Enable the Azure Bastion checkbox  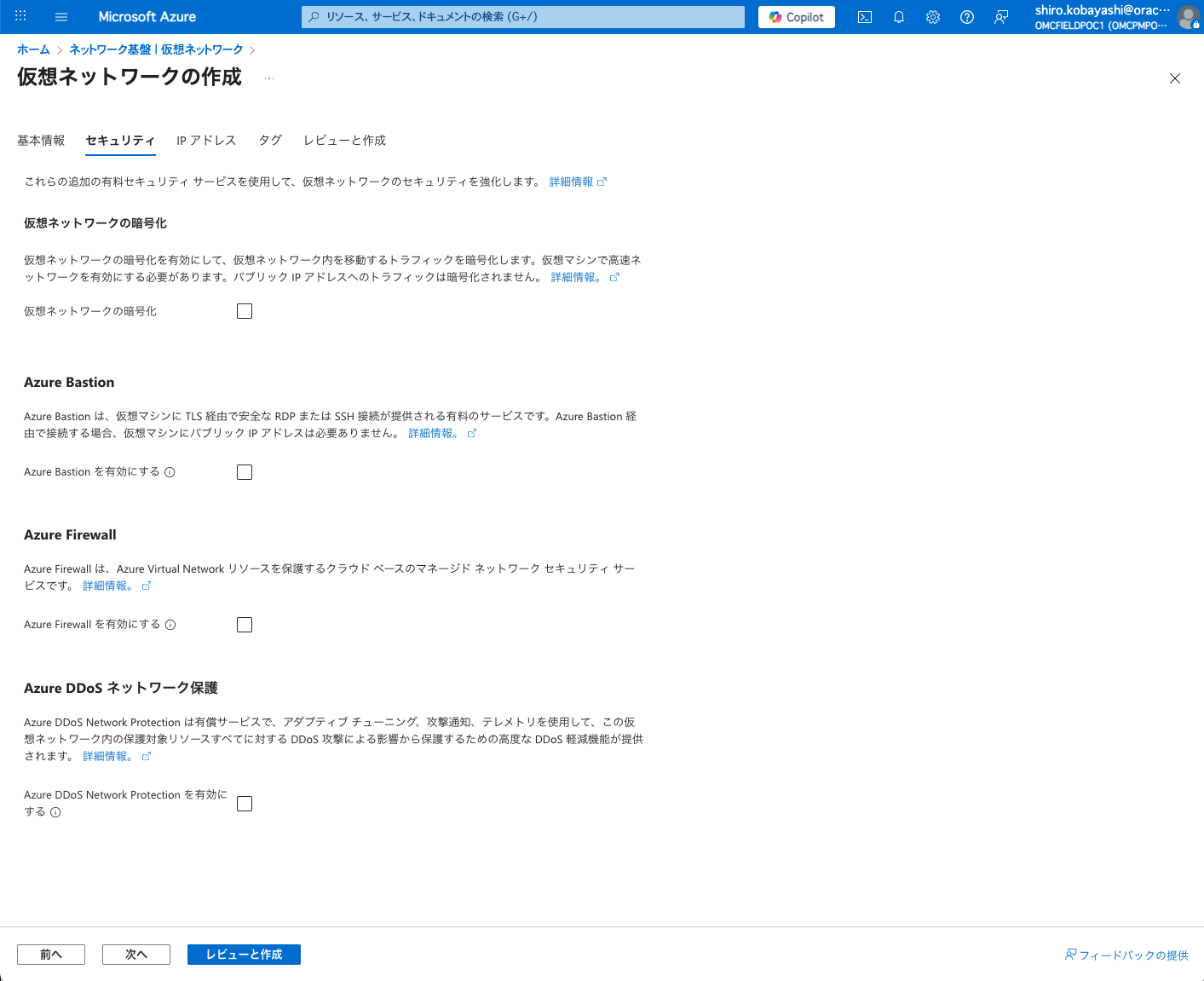(245, 471)
